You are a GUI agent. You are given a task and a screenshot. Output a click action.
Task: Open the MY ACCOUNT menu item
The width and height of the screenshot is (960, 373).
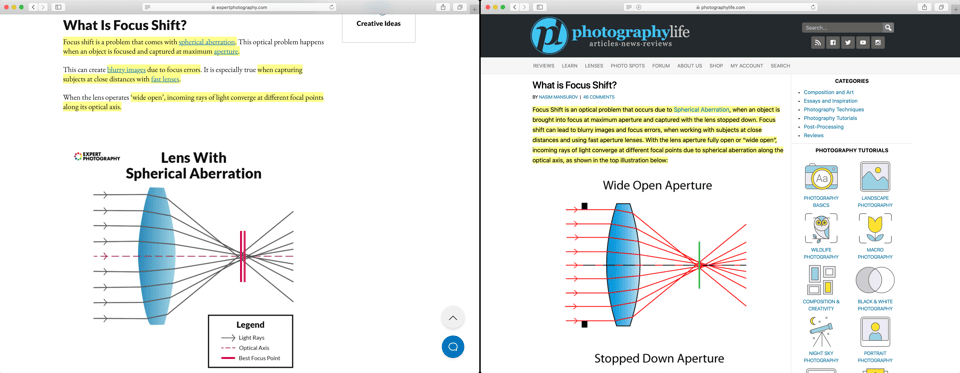[746, 66]
